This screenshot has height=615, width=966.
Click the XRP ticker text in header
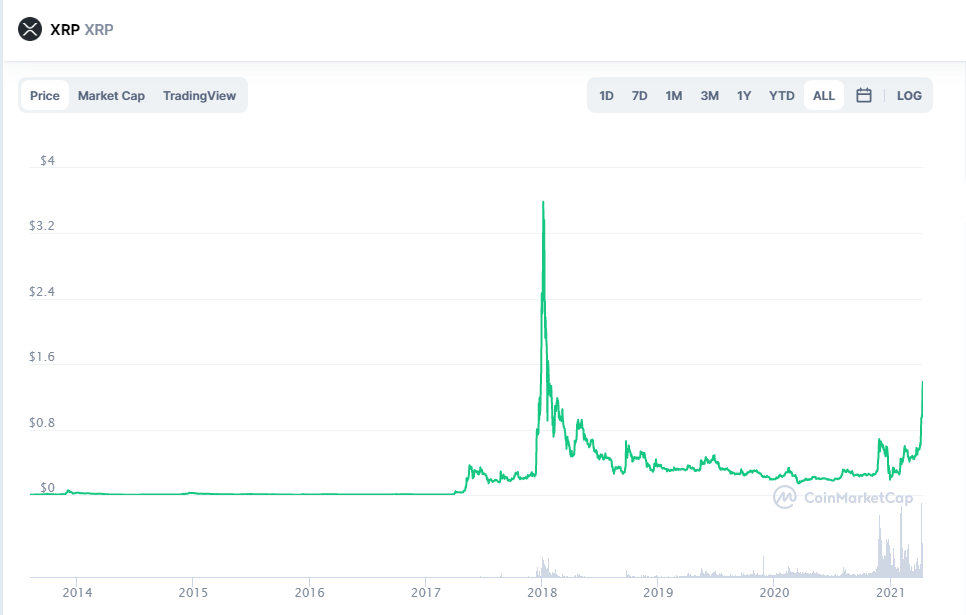click(99, 30)
